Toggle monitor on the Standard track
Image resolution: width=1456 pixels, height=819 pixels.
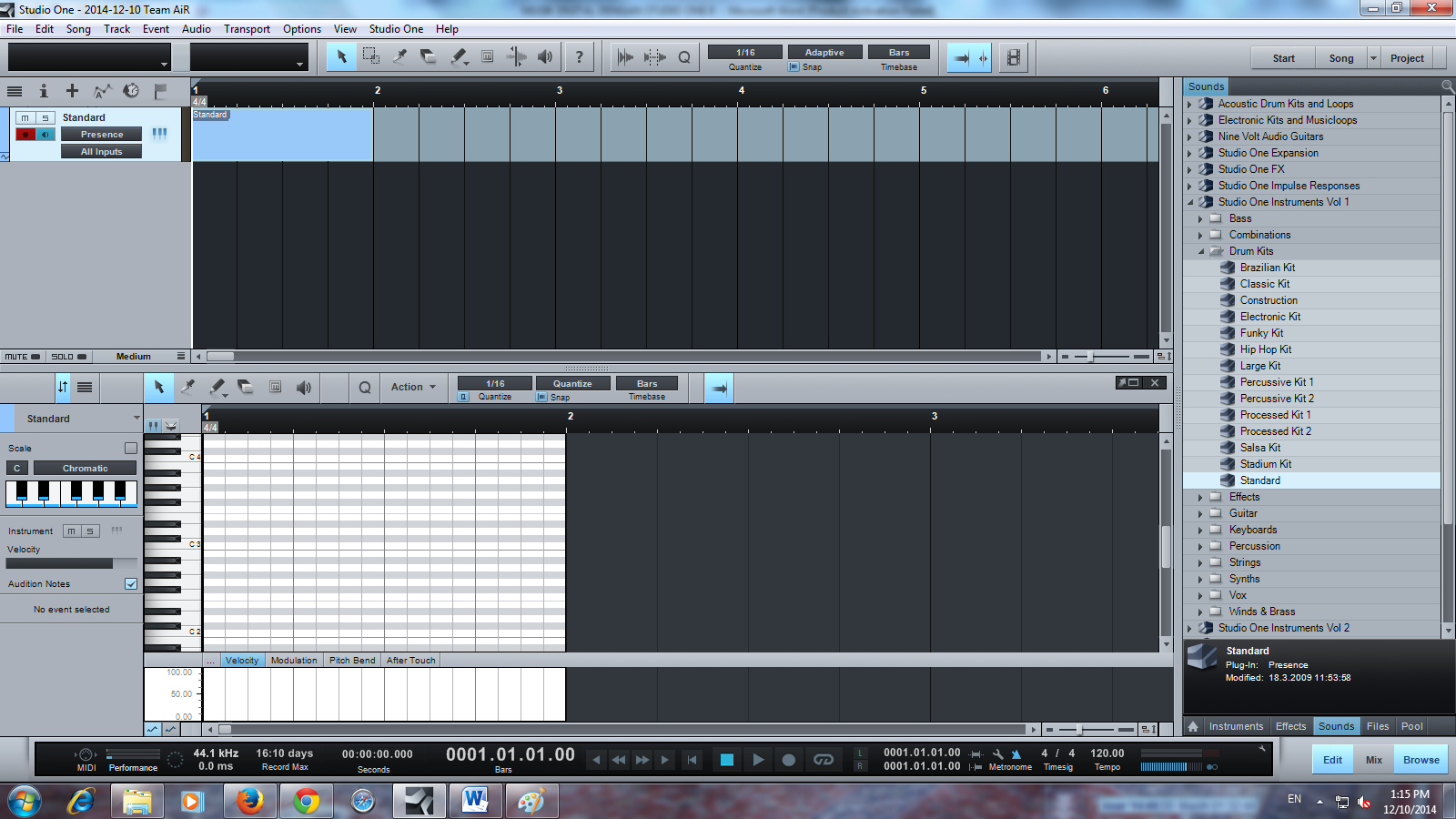coord(45,134)
